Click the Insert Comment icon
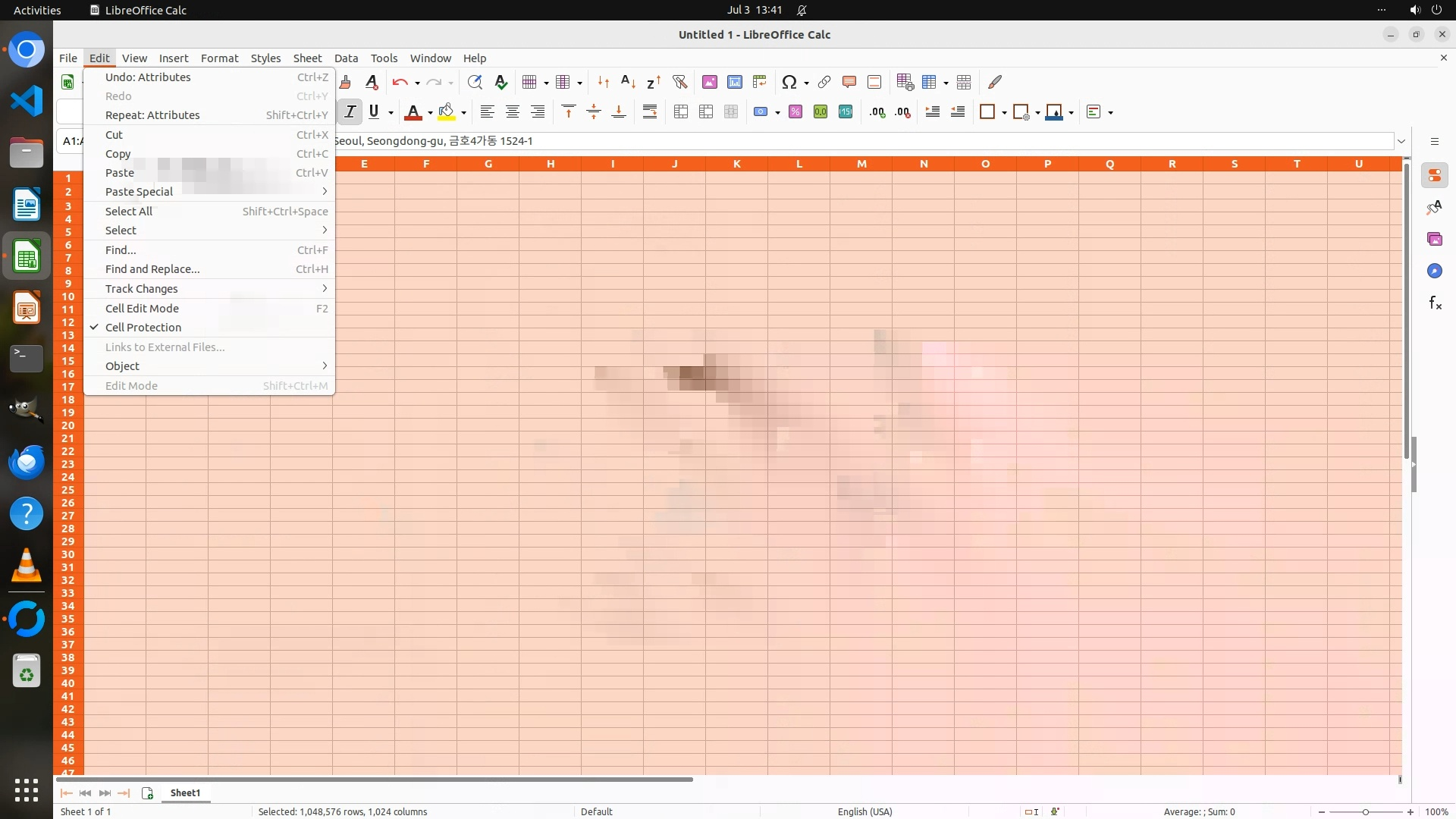Viewport: 1456px width, 819px height. click(849, 82)
